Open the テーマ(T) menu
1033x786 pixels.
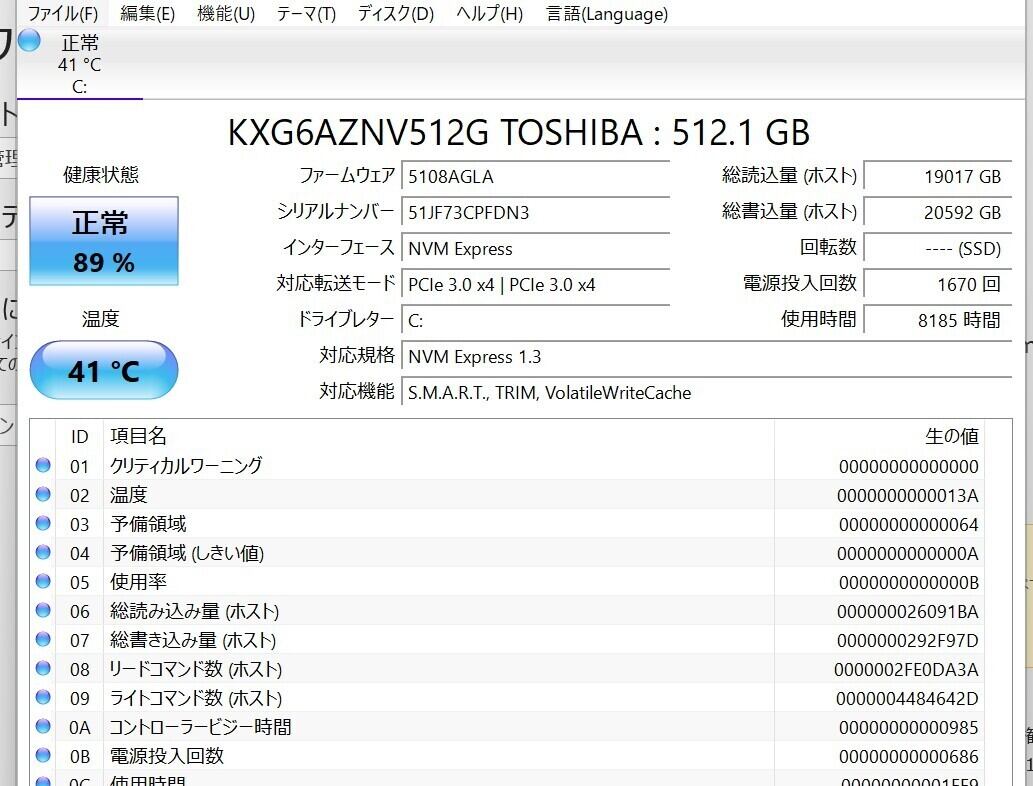(306, 13)
